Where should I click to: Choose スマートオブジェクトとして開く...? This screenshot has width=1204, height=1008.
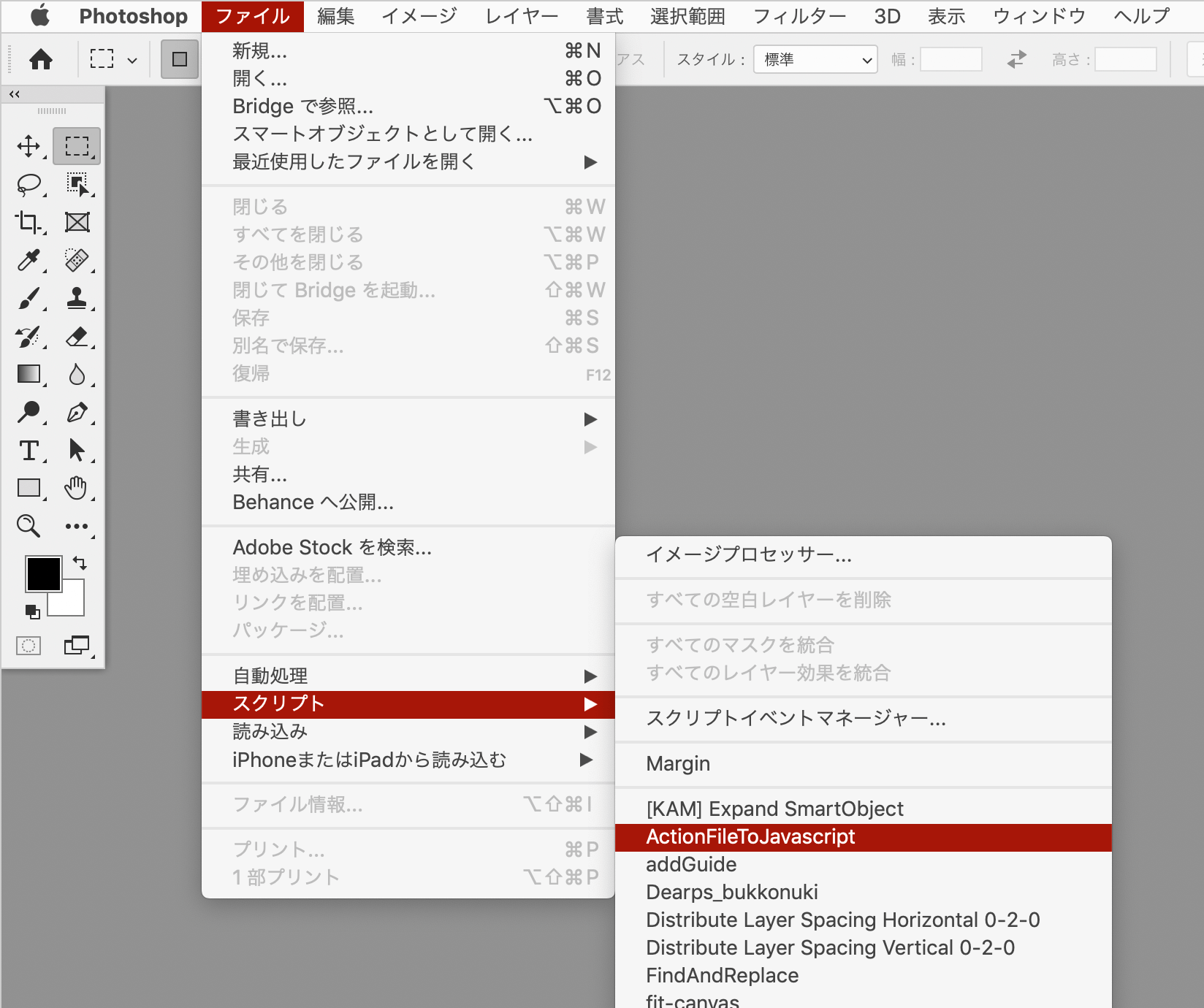(x=408, y=134)
